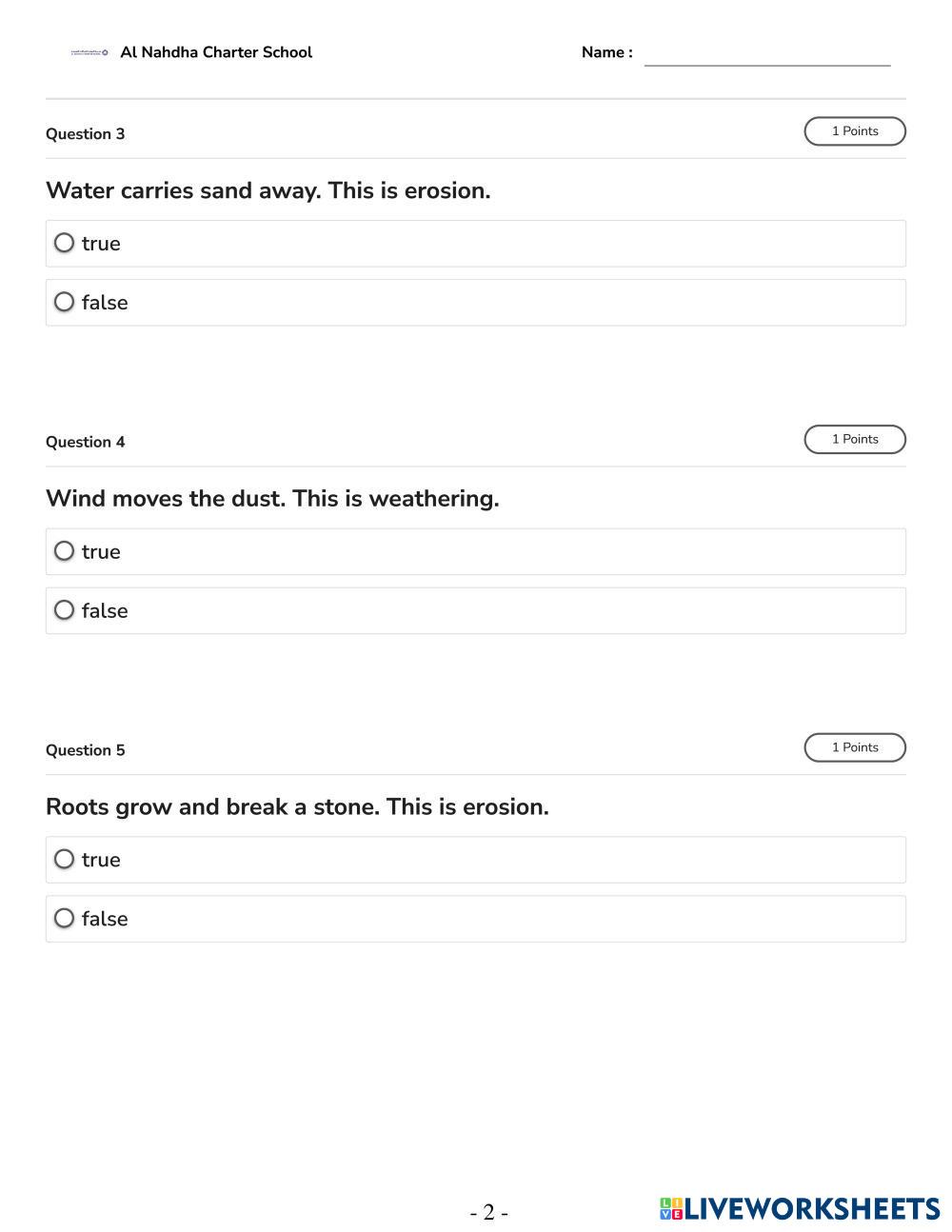Choose false for wind moves dust question
The width and height of the screenshot is (952, 1232).
(x=64, y=610)
